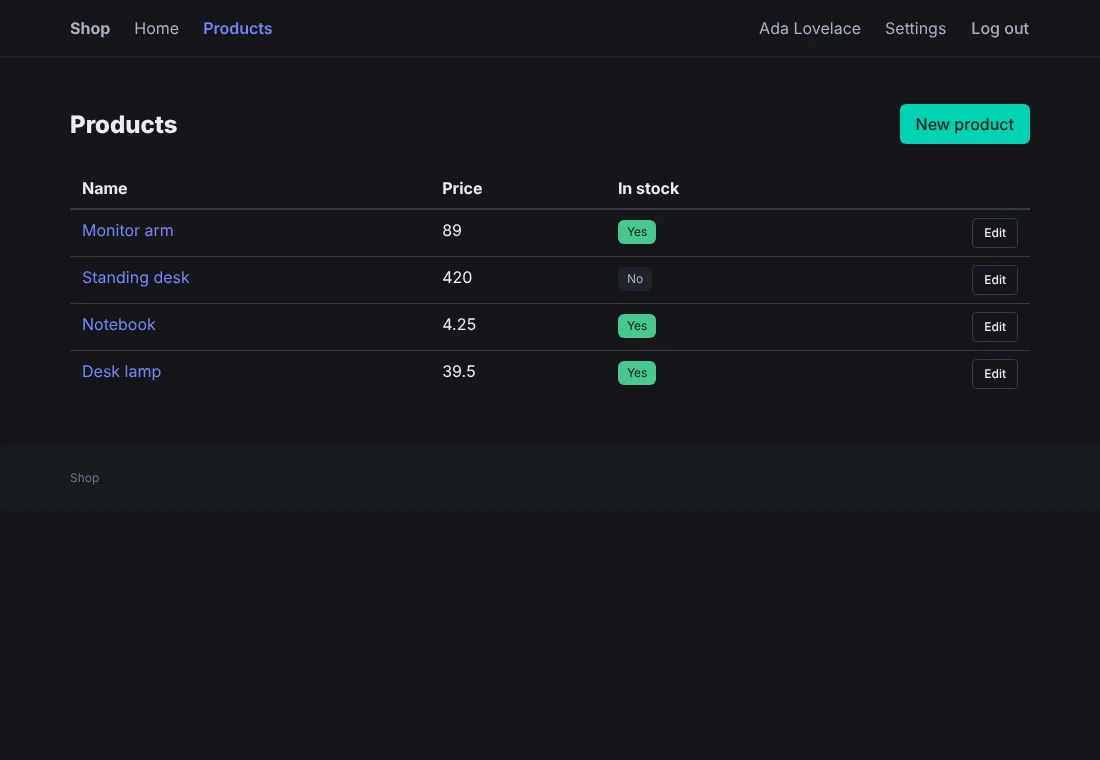Click the Products page heading
The height and width of the screenshot is (760, 1100).
123,125
